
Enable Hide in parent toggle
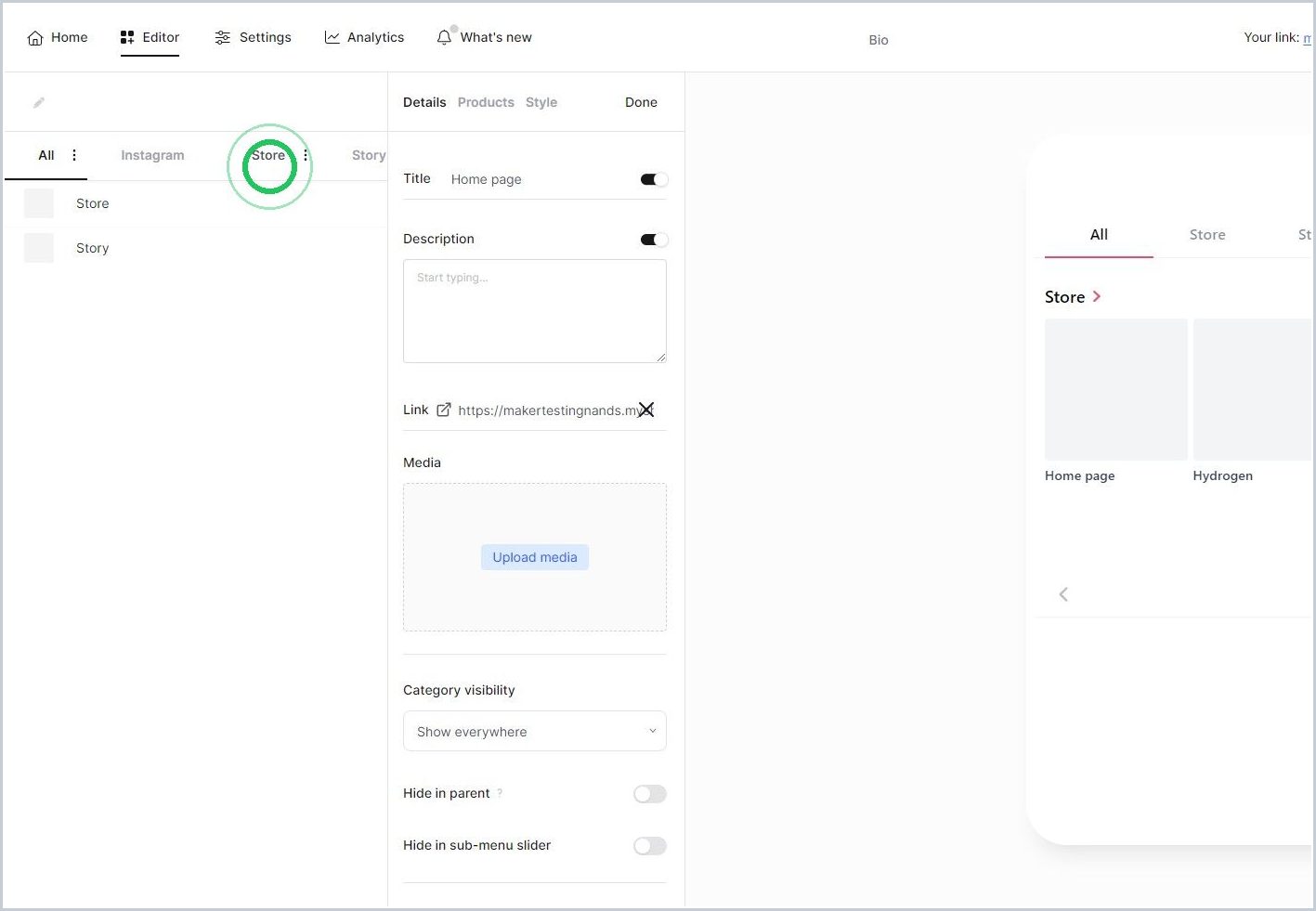650,794
